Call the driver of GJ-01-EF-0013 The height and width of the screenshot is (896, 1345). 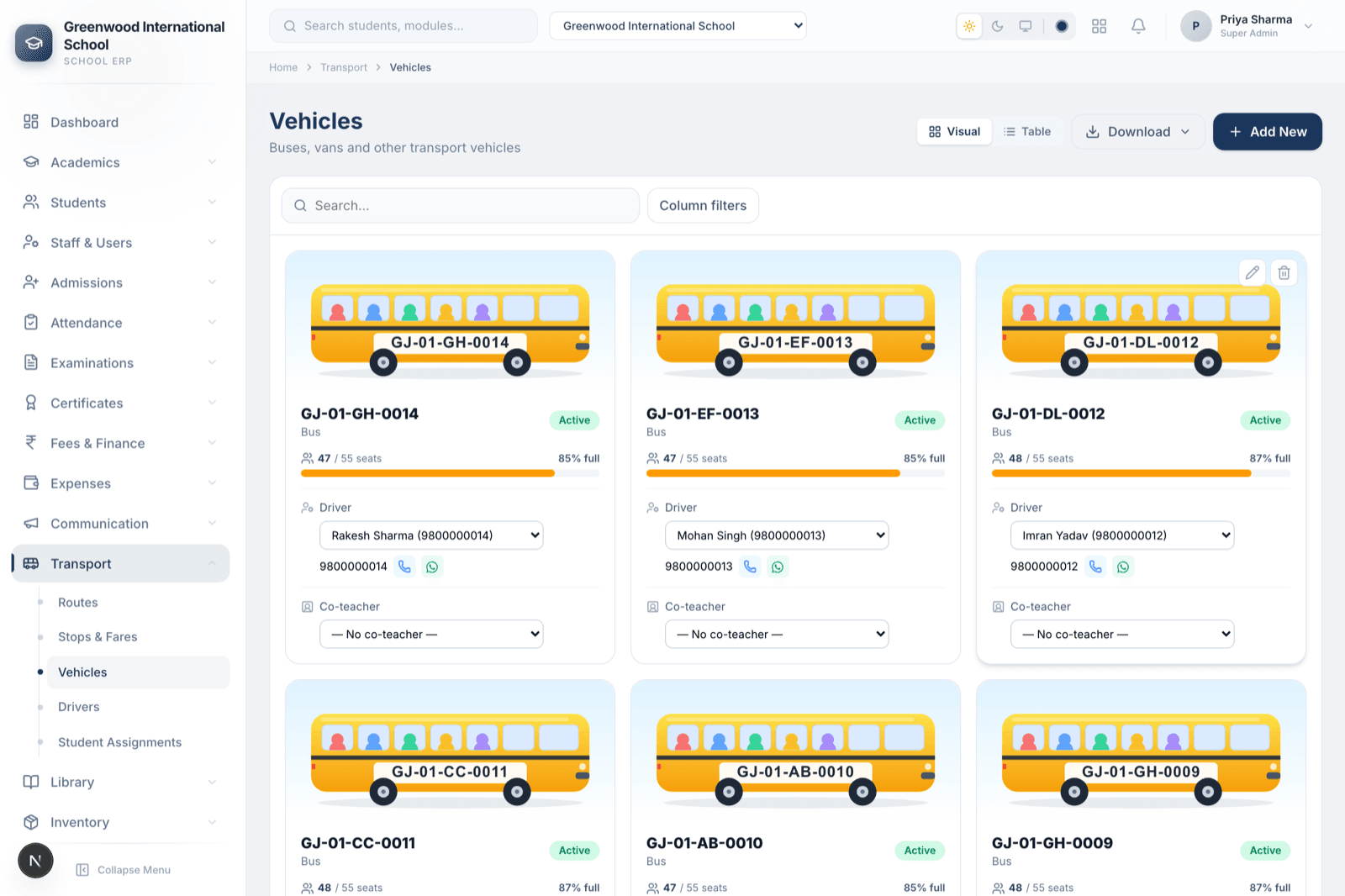tap(750, 567)
